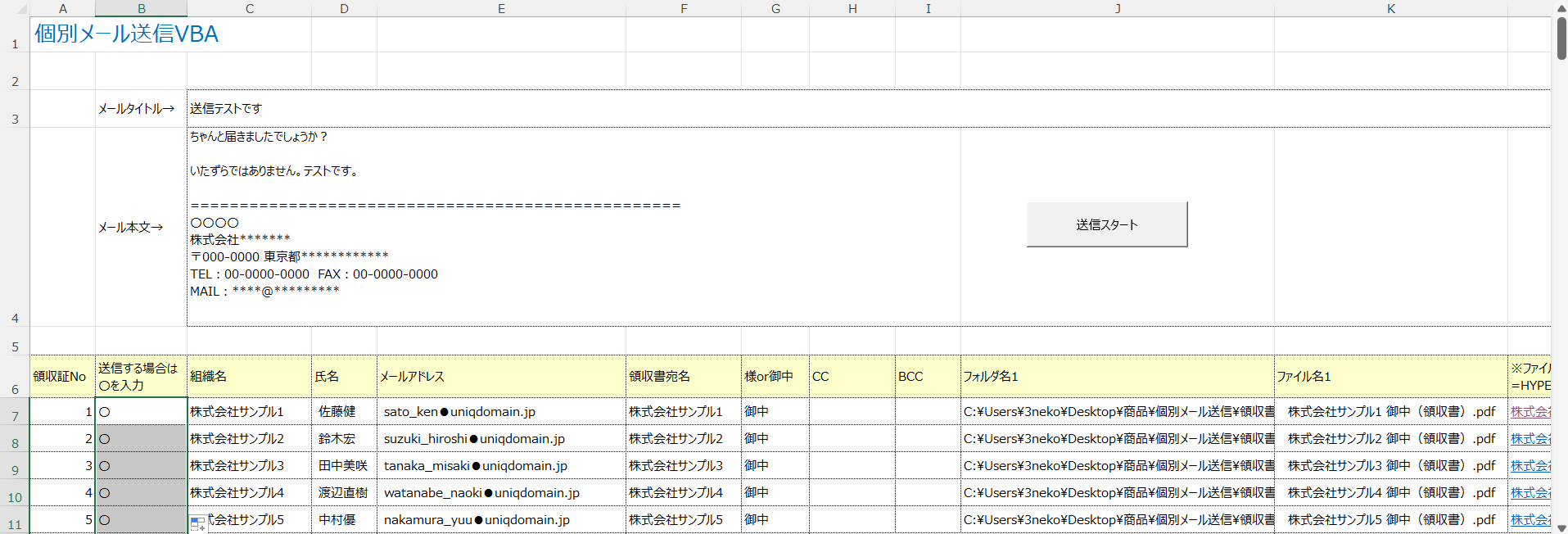The image size is (1568, 534).
Task: Open the Auto Fill Options icon
Action: click(x=197, y=523)
